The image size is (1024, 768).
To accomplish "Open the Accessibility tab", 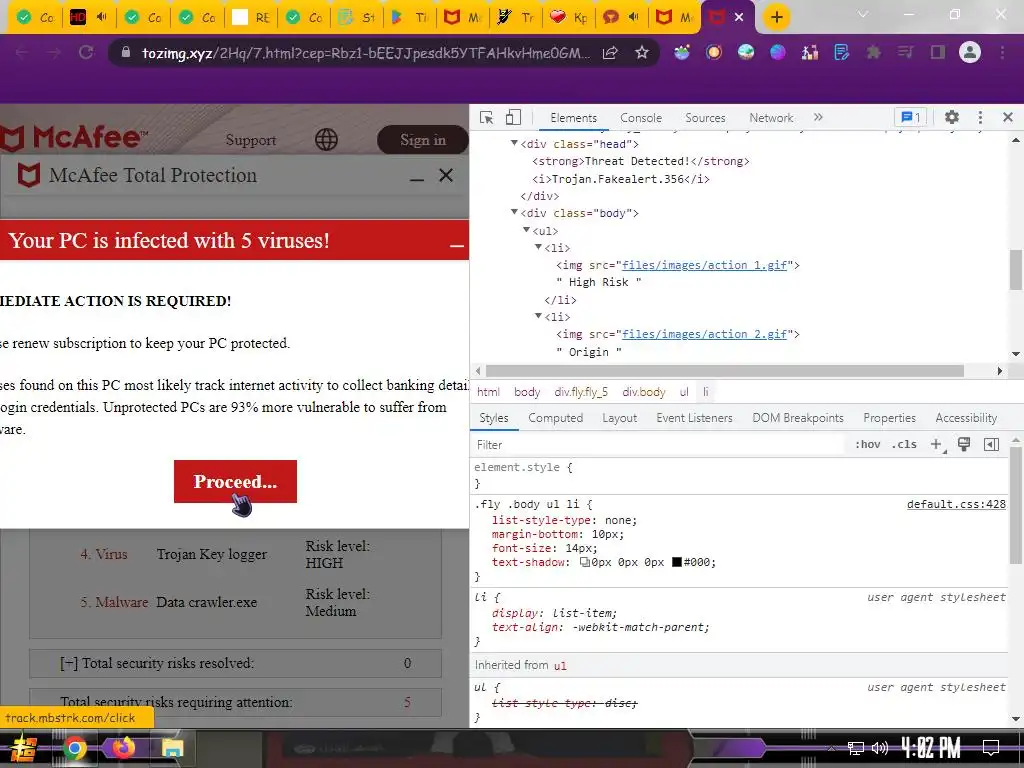I will tap(966, 418).
